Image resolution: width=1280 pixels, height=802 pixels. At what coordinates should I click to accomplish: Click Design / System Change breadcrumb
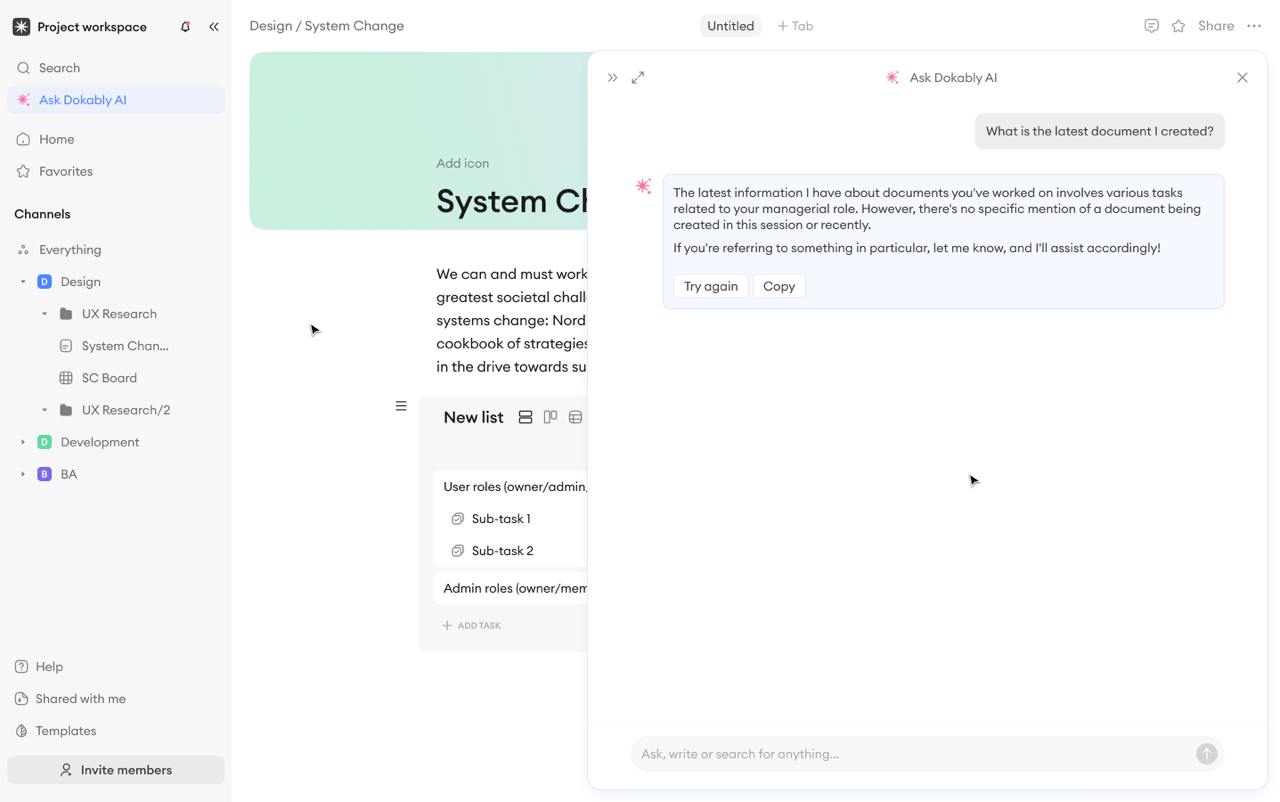click(x=327, y=26)
